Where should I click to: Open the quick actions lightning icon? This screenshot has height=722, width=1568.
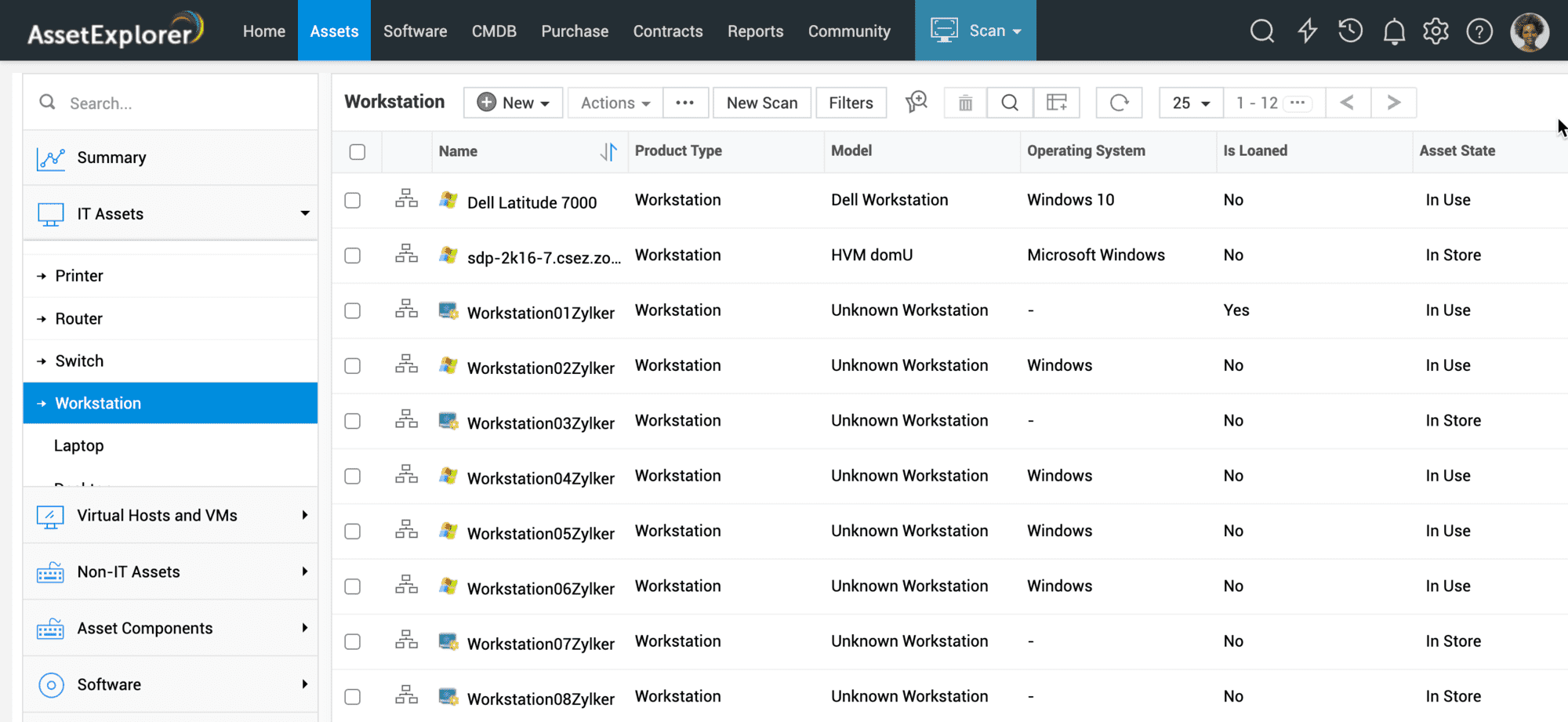[x=1307, y=31]
